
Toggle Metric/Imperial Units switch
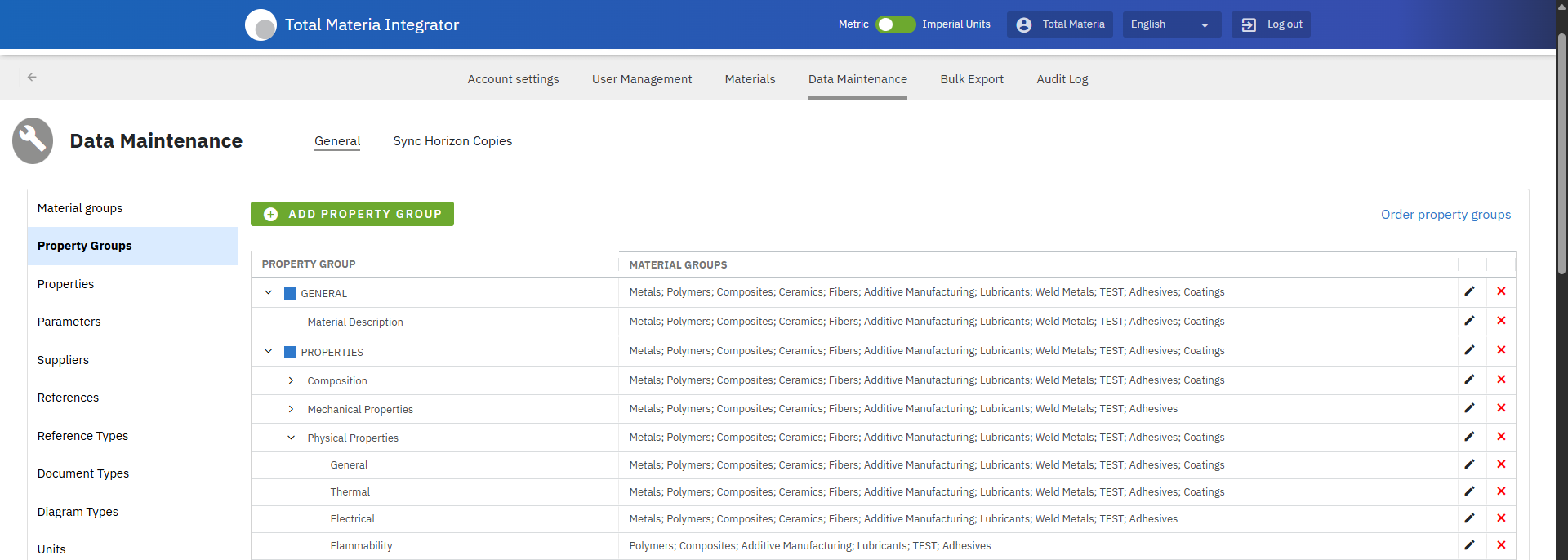point(895,24)
